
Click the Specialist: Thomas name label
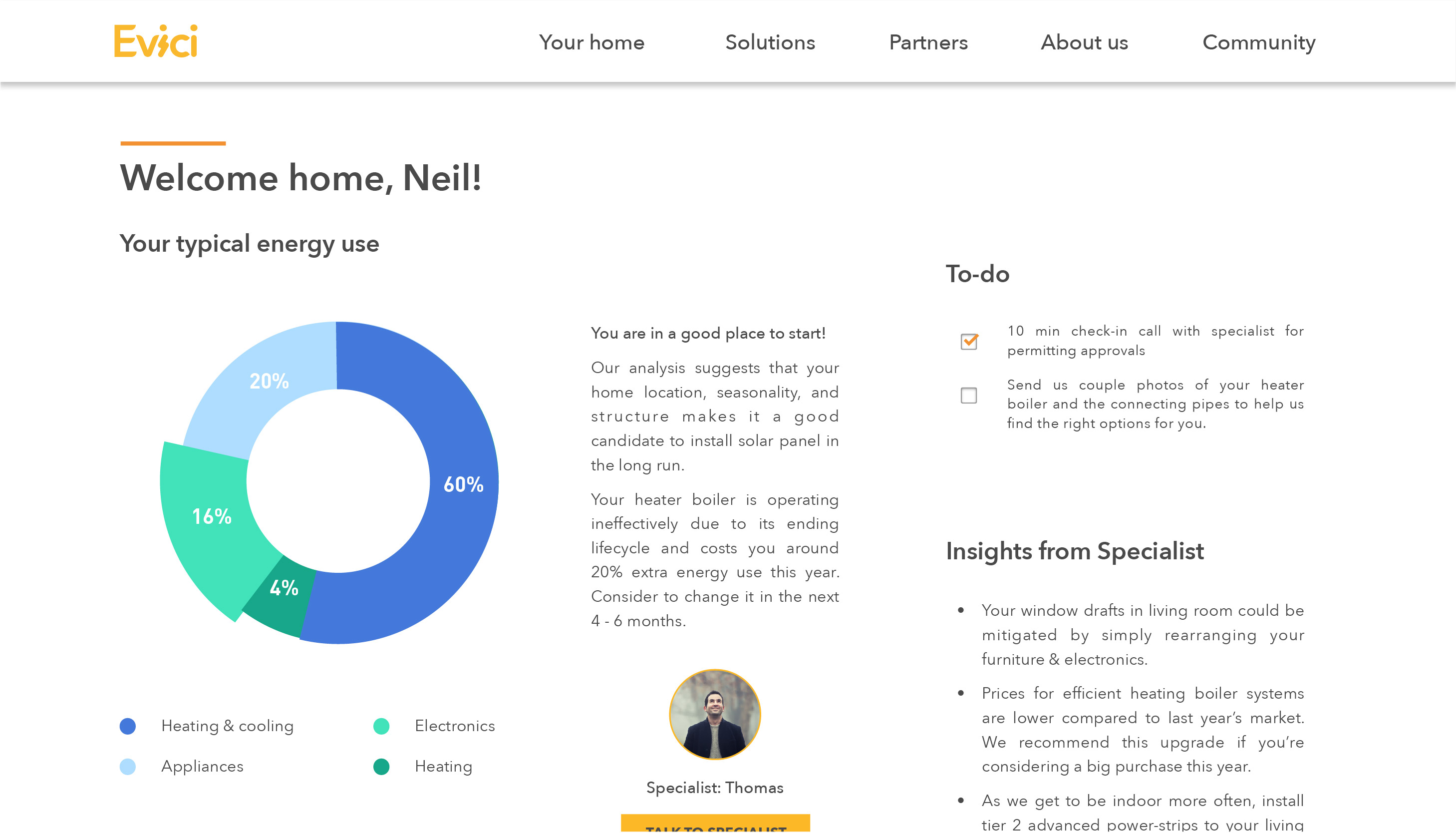coord(715,788)
